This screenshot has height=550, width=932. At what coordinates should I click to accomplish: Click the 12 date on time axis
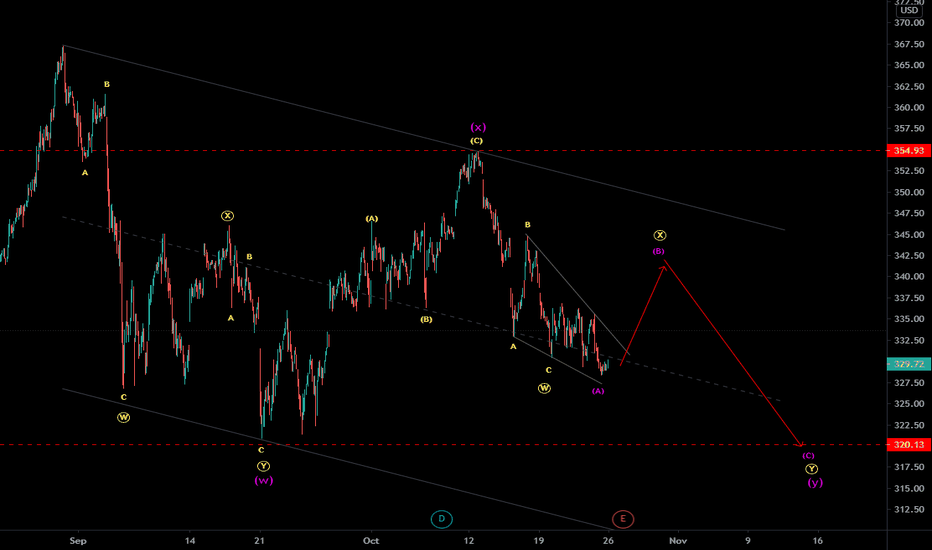(469, 540)
